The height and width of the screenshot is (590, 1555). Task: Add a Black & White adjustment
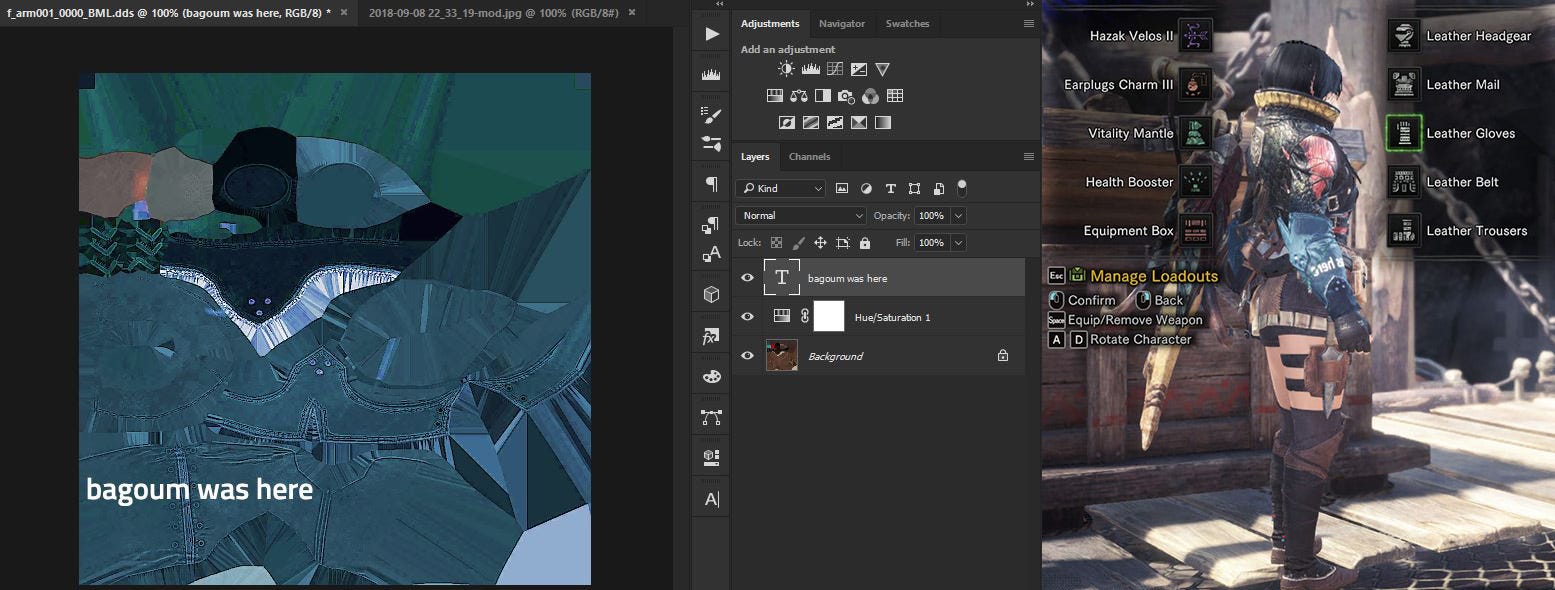coord(823,96)
